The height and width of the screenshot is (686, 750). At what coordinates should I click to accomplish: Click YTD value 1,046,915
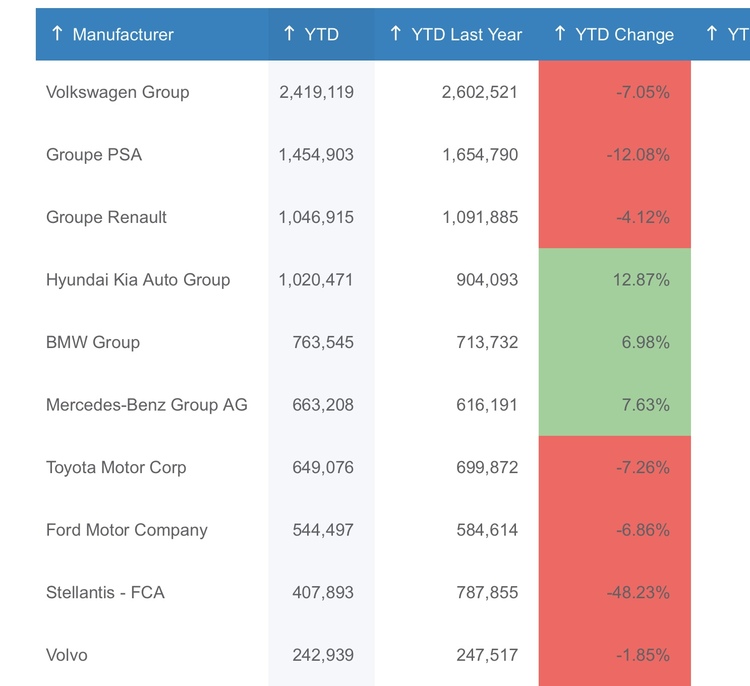316,217
